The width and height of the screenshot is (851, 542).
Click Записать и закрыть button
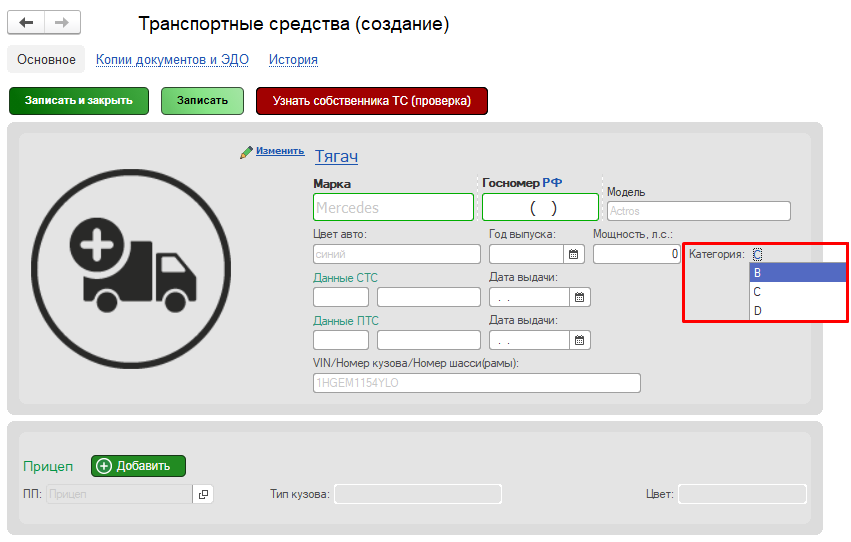[x=79, y=101]
